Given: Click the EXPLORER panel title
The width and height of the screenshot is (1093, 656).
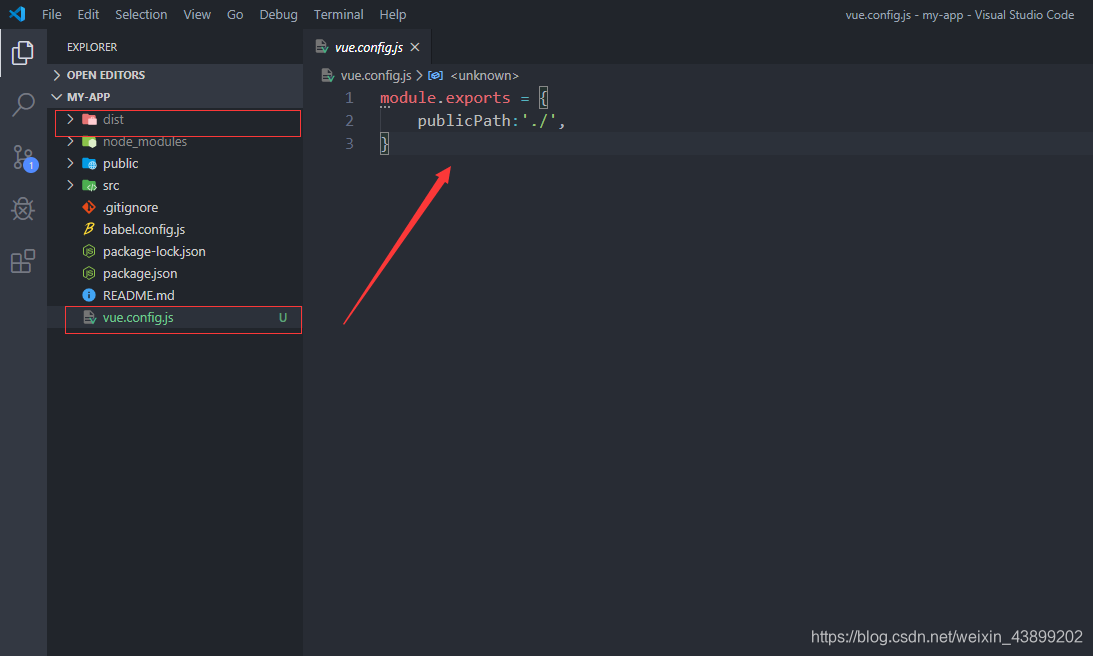Looking at the screenshot, I should (x=92, y=47).
